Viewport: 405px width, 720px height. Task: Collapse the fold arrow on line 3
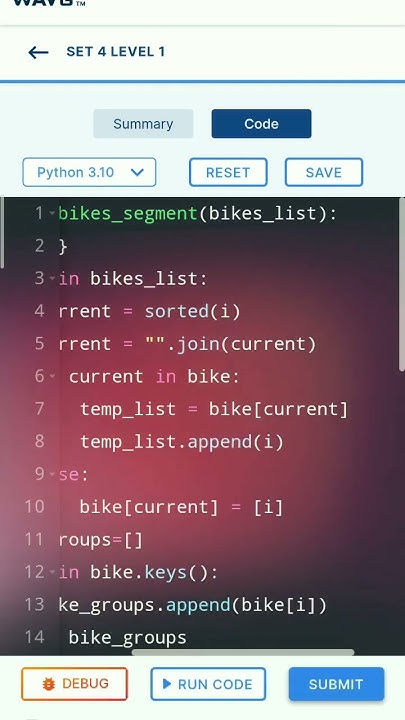(x=52, y=278)
